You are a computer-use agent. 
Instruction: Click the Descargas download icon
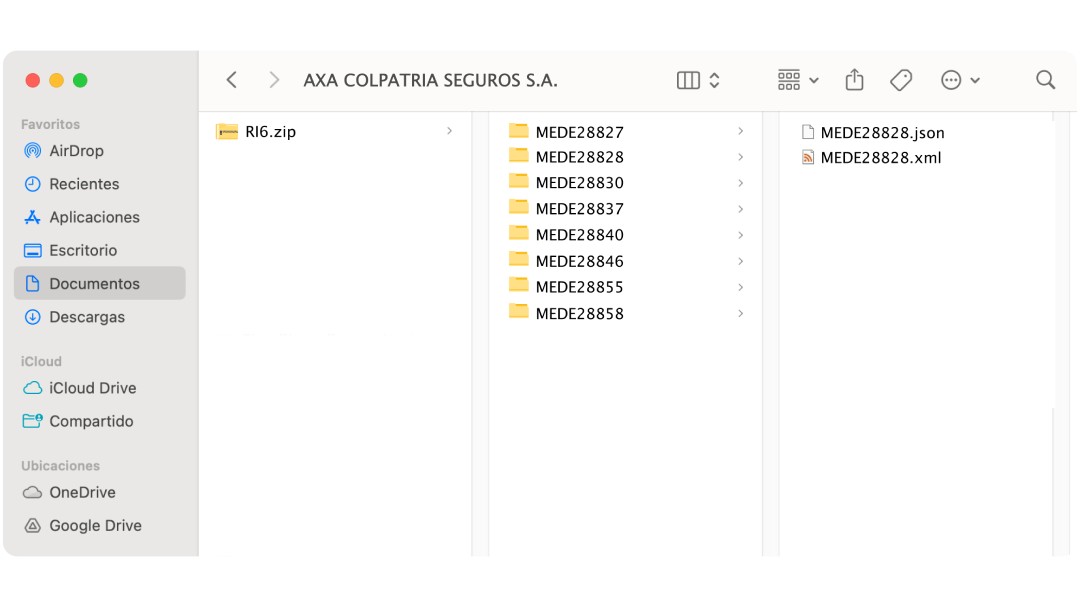pyautogui.click(x=32, y=317)
